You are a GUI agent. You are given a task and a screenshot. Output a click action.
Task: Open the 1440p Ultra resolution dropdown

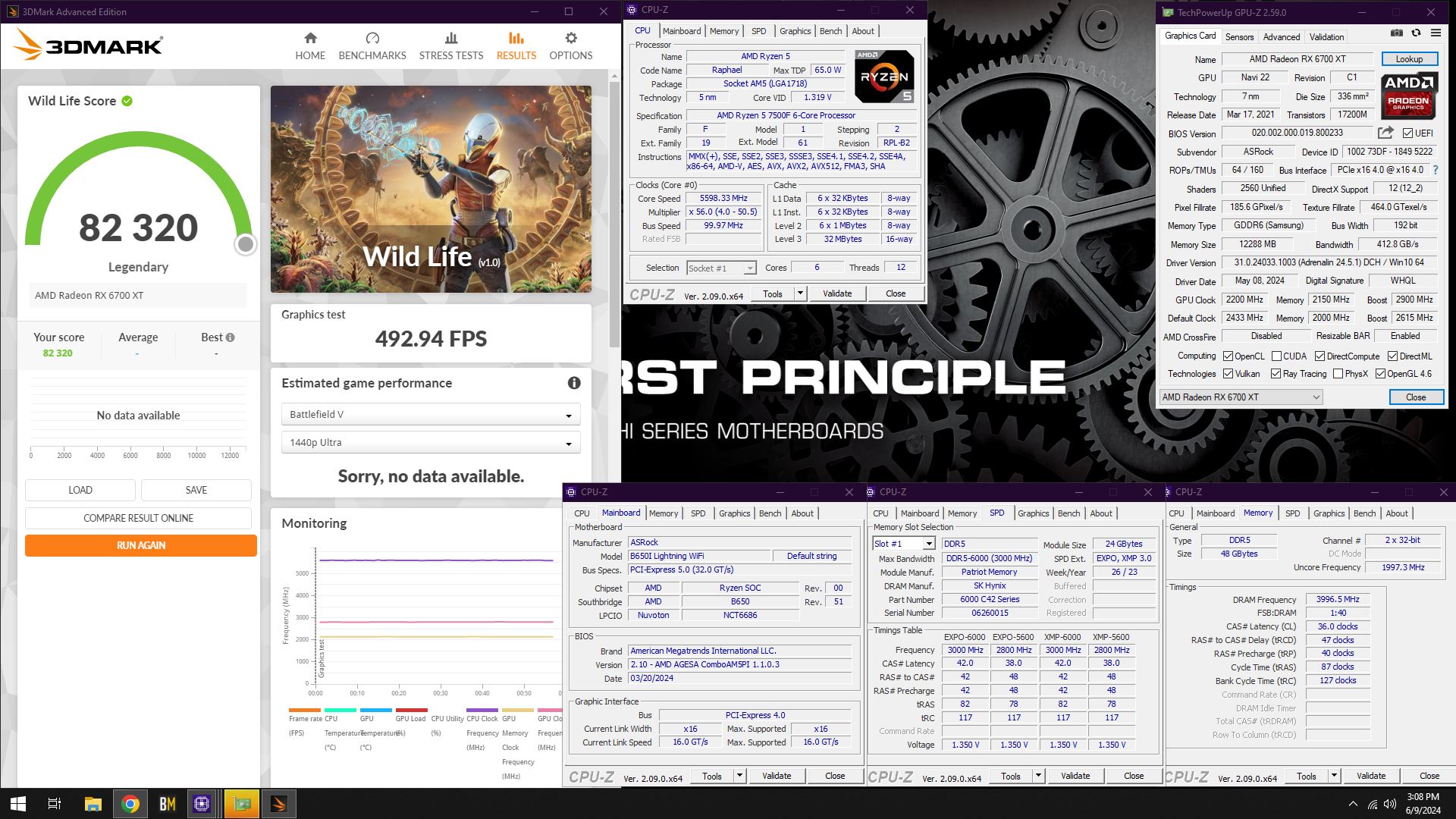point(431,442)
